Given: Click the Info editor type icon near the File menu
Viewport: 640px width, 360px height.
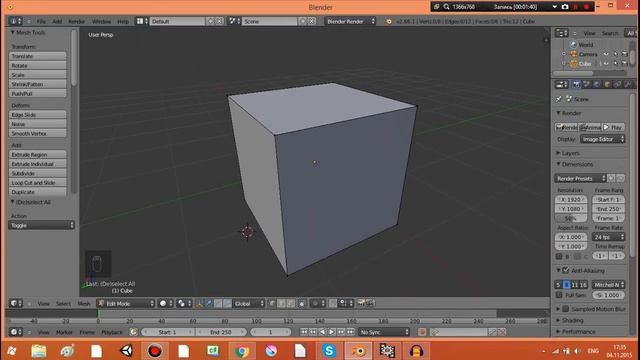Looking at the screenshot, I should click(x=16, y=21).
